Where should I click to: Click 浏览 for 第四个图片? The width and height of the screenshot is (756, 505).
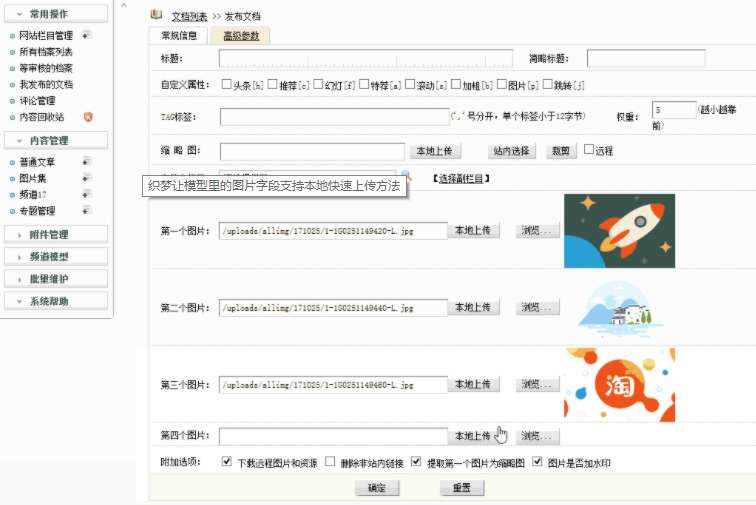click(537, 436)
